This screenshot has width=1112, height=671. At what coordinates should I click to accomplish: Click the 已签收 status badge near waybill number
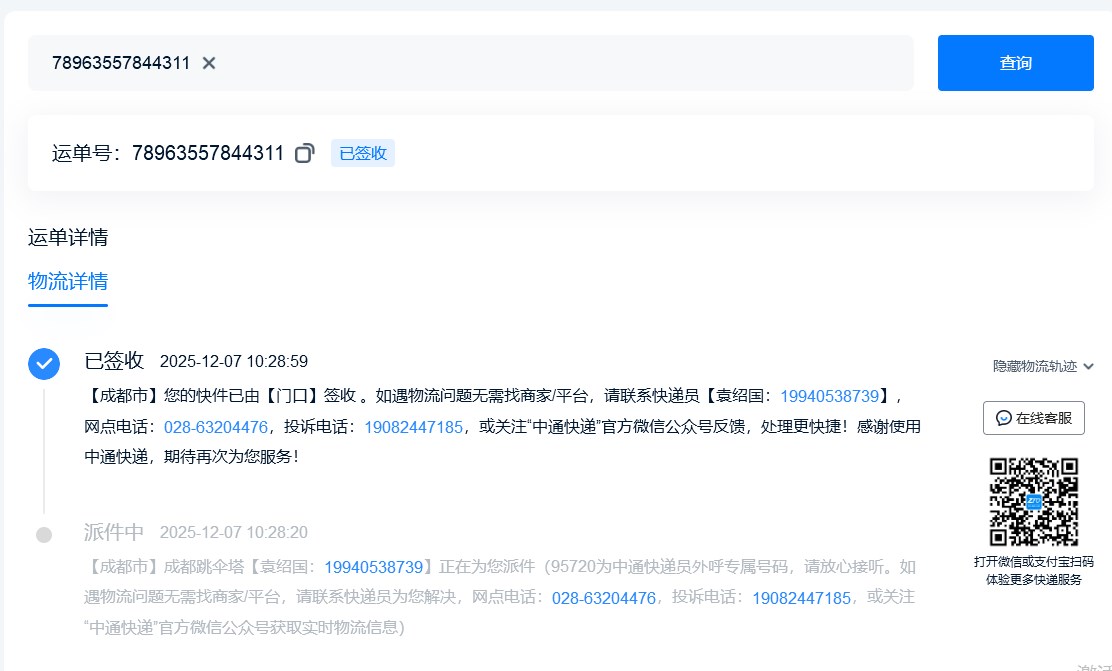point(363,153)
